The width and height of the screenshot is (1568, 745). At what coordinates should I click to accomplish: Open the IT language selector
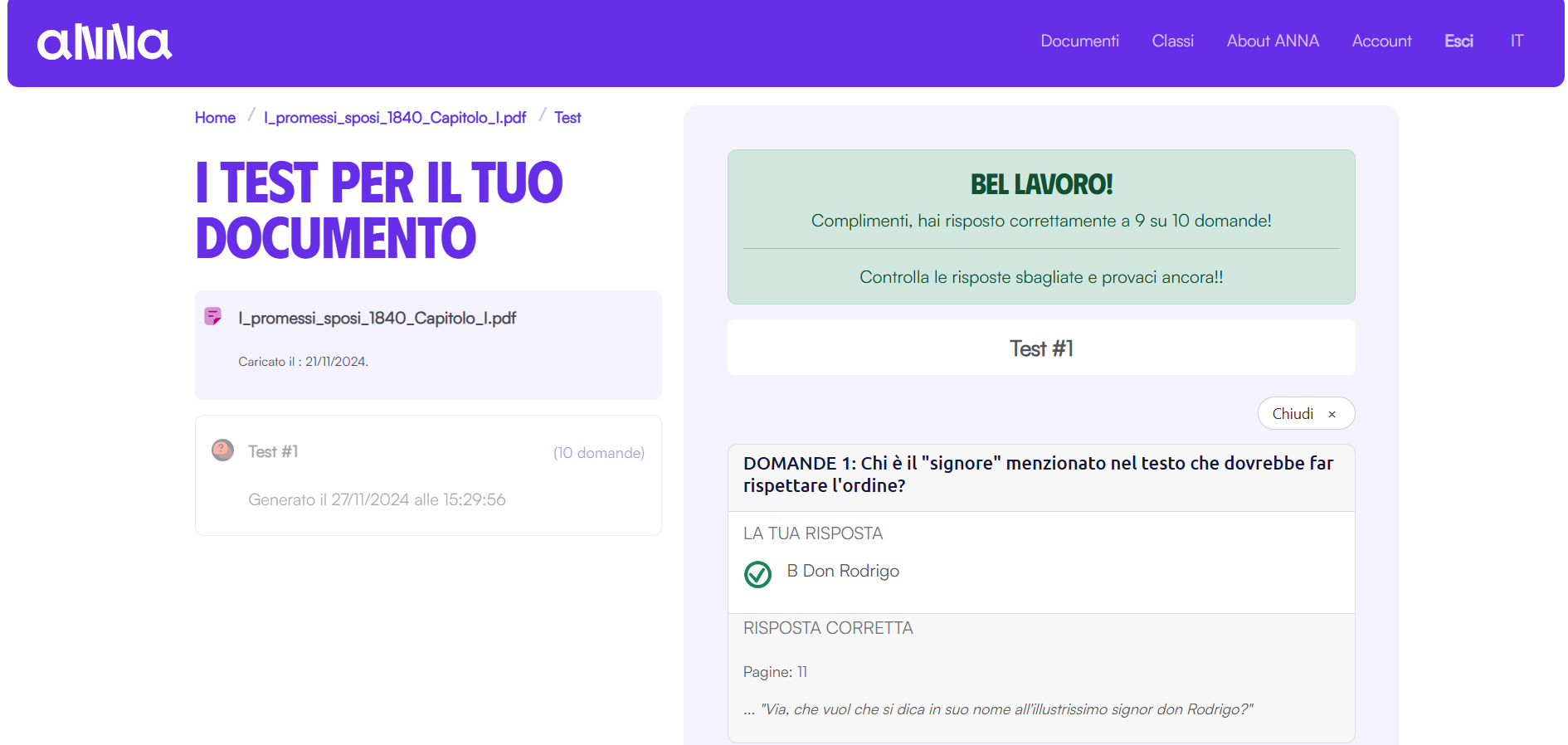pyautogui.click(x=1517, y=41)
